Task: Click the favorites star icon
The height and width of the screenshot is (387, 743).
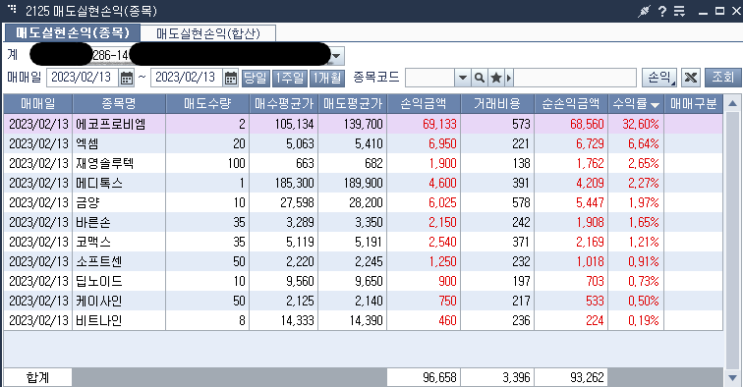Action: pos(496,78)
